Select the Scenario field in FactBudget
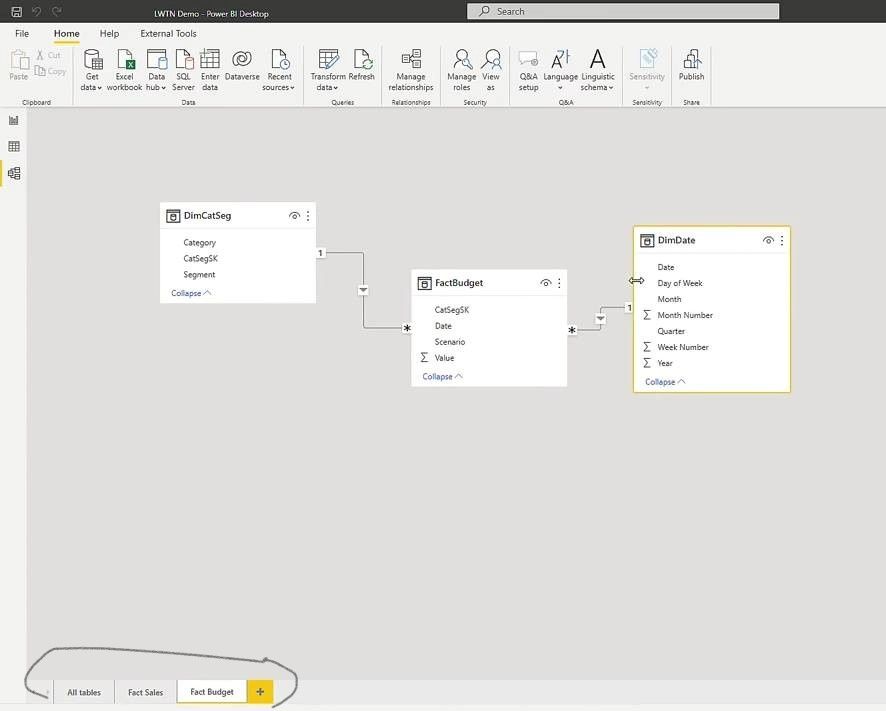The width and height of the screenshot is (886, 711). point(450,342)
